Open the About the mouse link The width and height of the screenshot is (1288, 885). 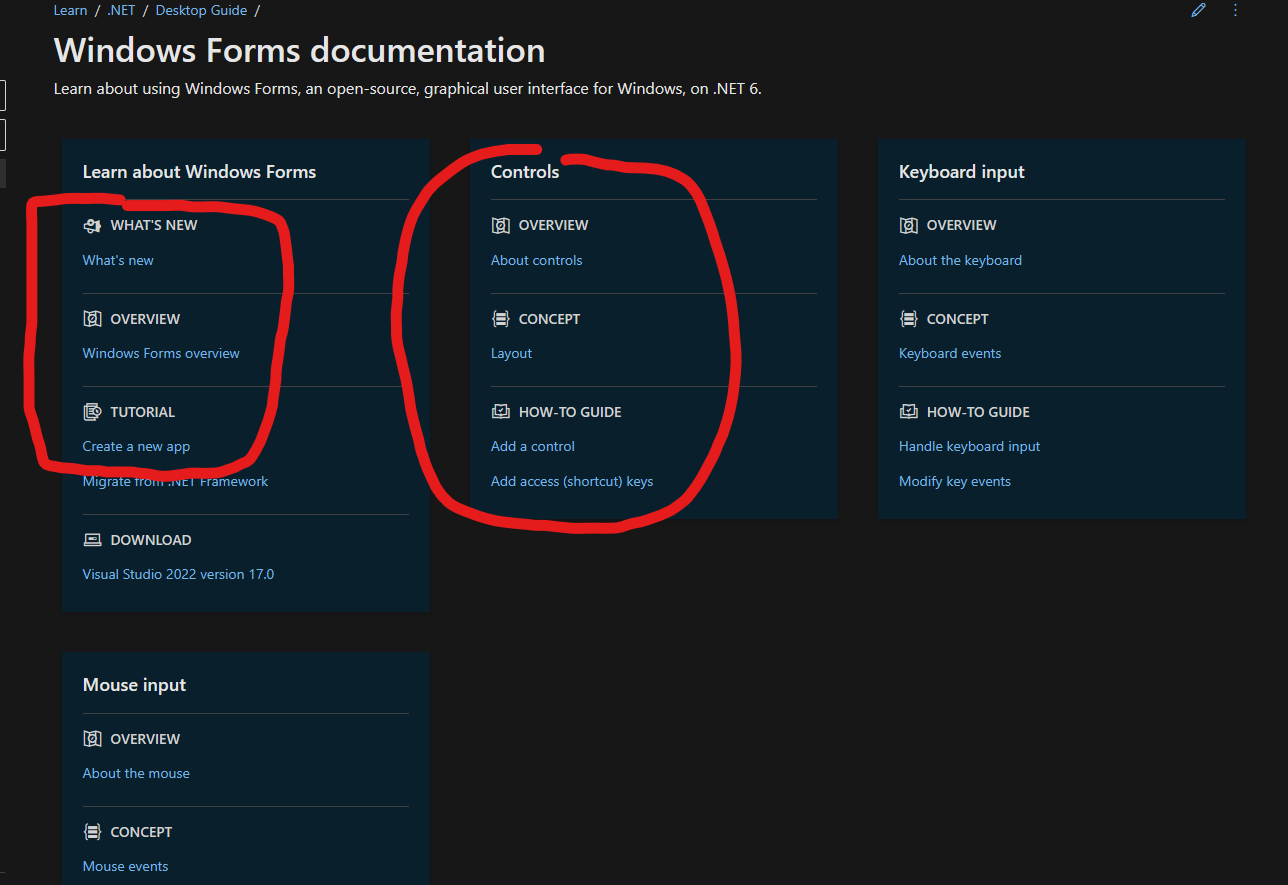(136, 774)
